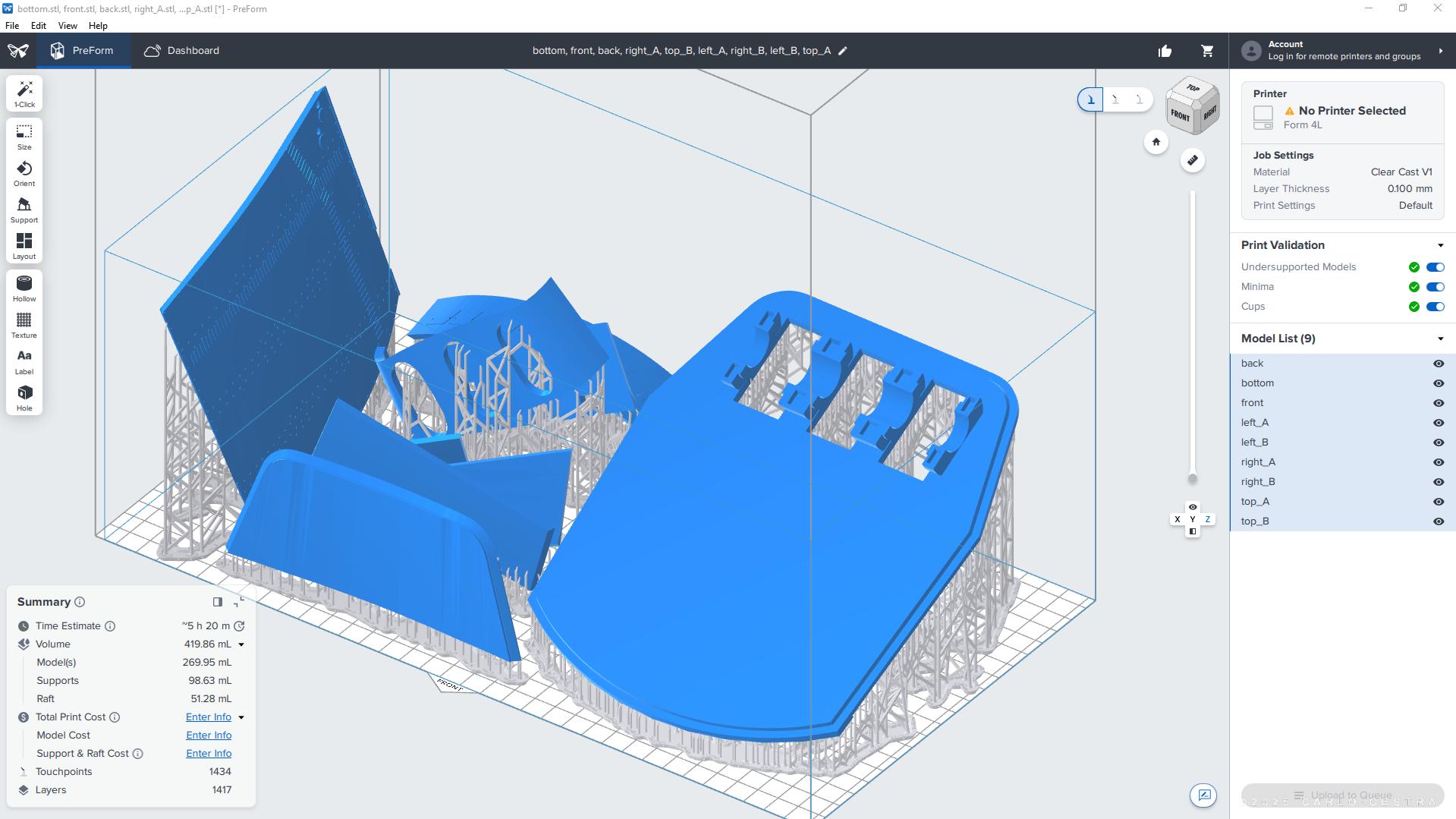The height and width of the screenshot is (819, 1456).
Task: Select right_A in the model list
Action: pos(1258,462)
